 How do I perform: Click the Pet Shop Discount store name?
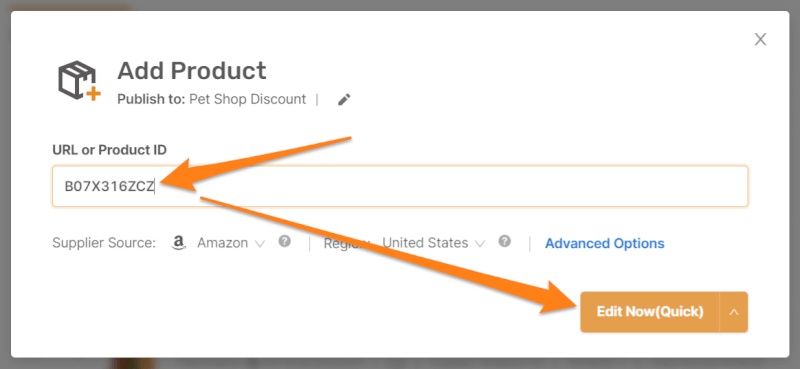click(x=247, y=99)
